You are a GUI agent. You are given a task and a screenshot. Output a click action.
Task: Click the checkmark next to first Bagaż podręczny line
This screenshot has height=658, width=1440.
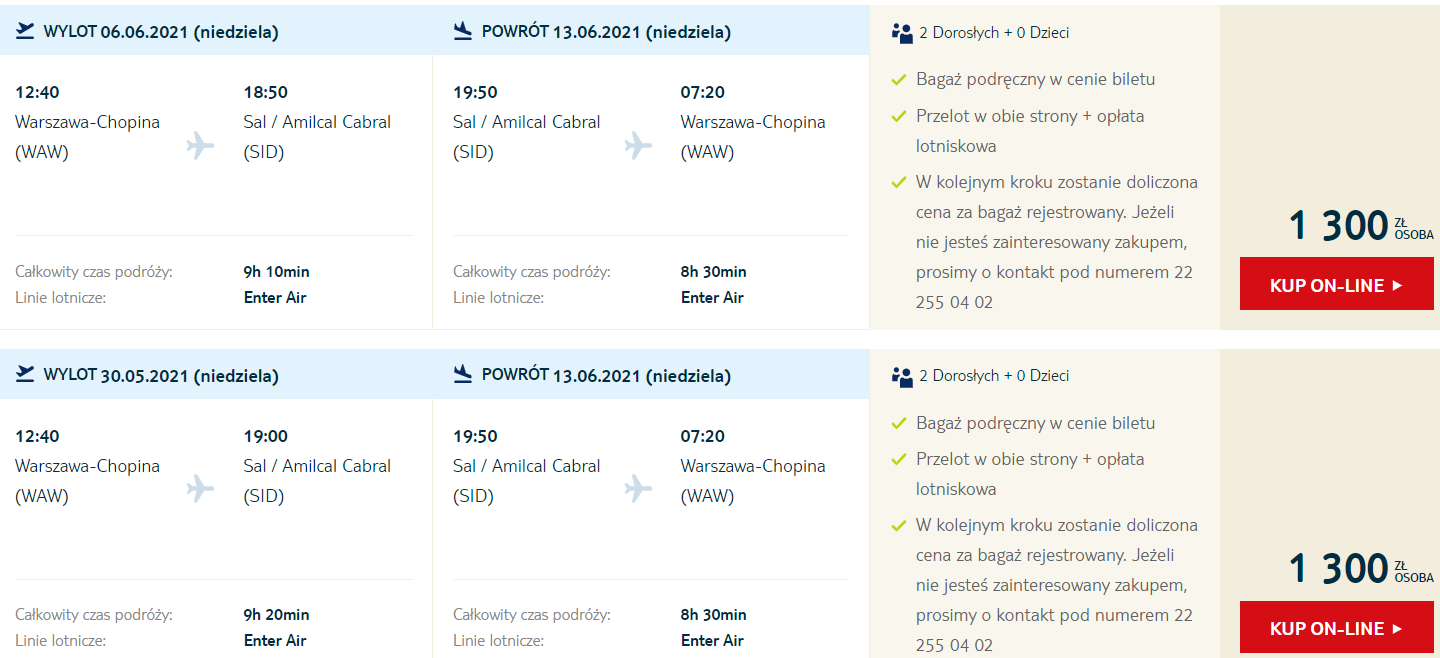(x=899, y=79)
